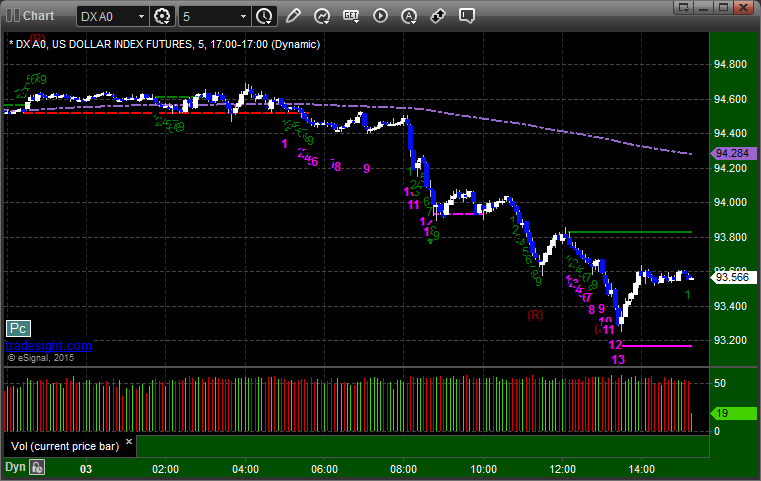Click the chart title DX A0 text
This screenshot has width=761, height=481.
165,44
